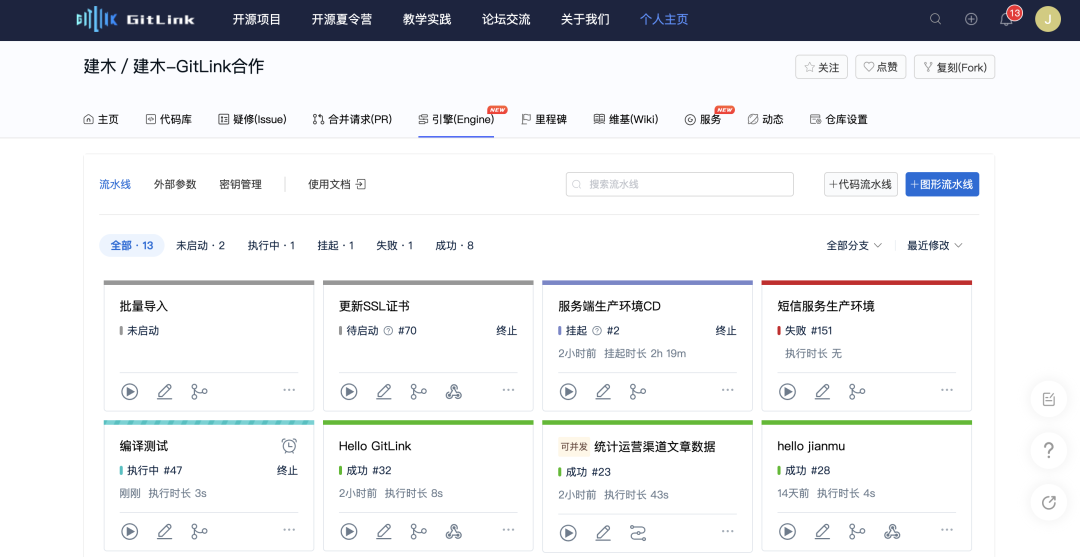Click 终止 on the 编译测试 card
1080x557 pixels.
tap(287, 470)
